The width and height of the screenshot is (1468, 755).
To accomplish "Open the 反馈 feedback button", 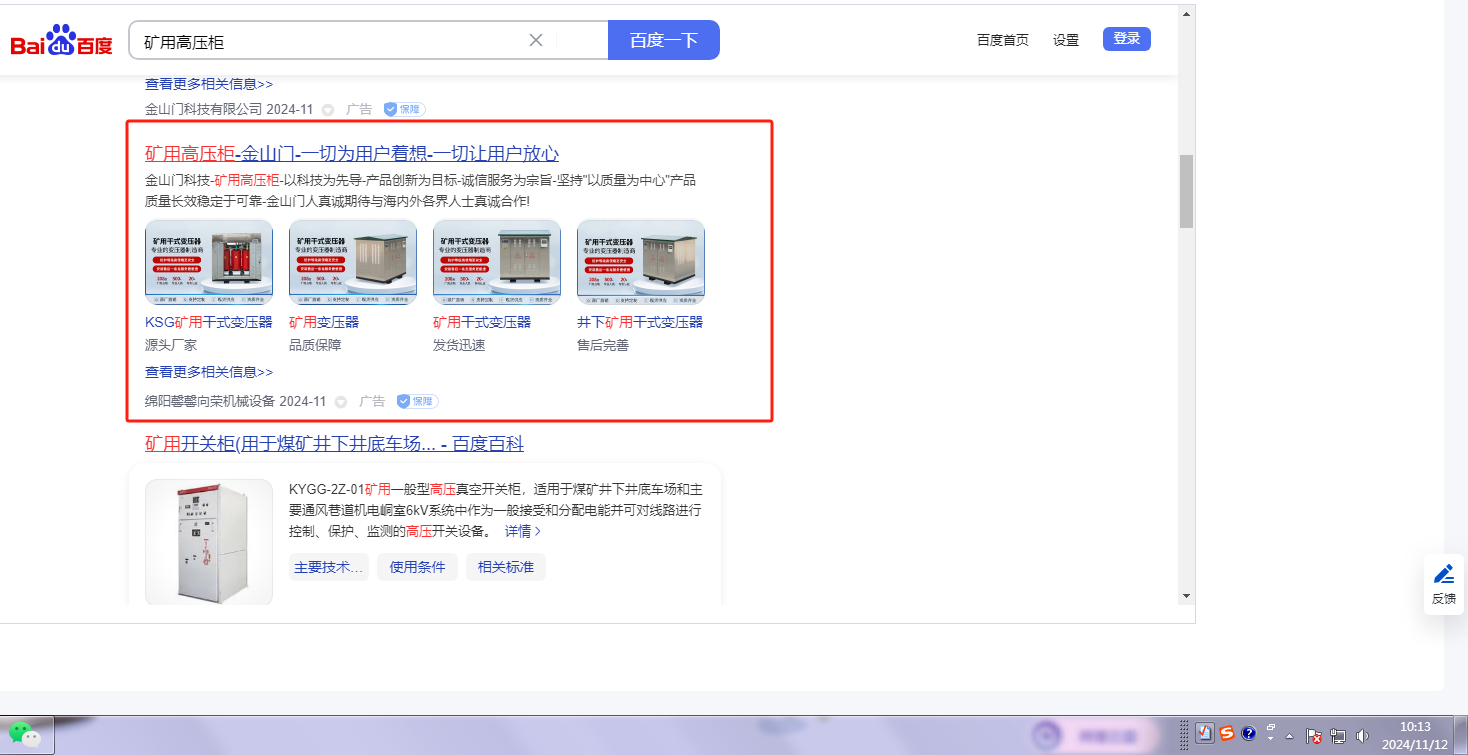I will point(1444,584).
